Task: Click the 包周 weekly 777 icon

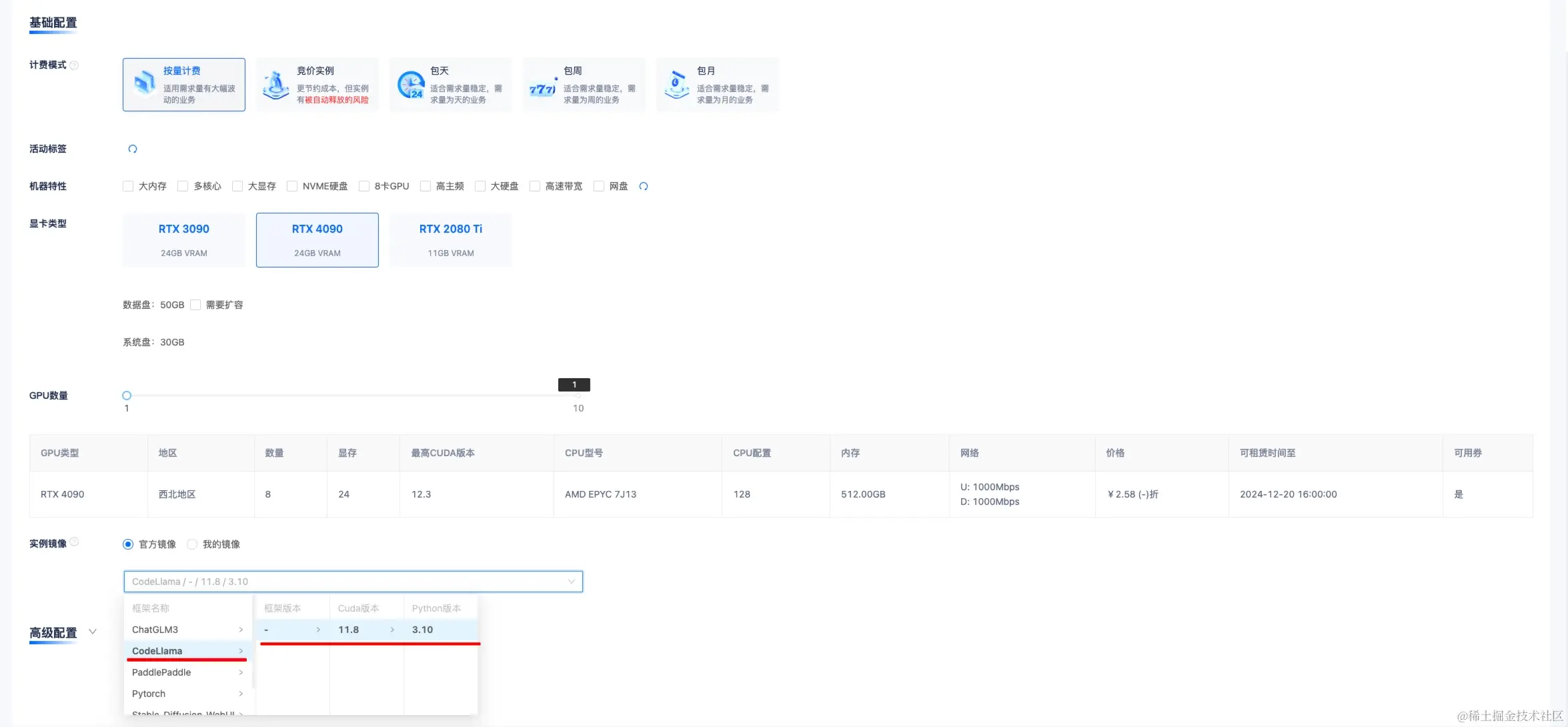Action: click(x=542, y=88)
